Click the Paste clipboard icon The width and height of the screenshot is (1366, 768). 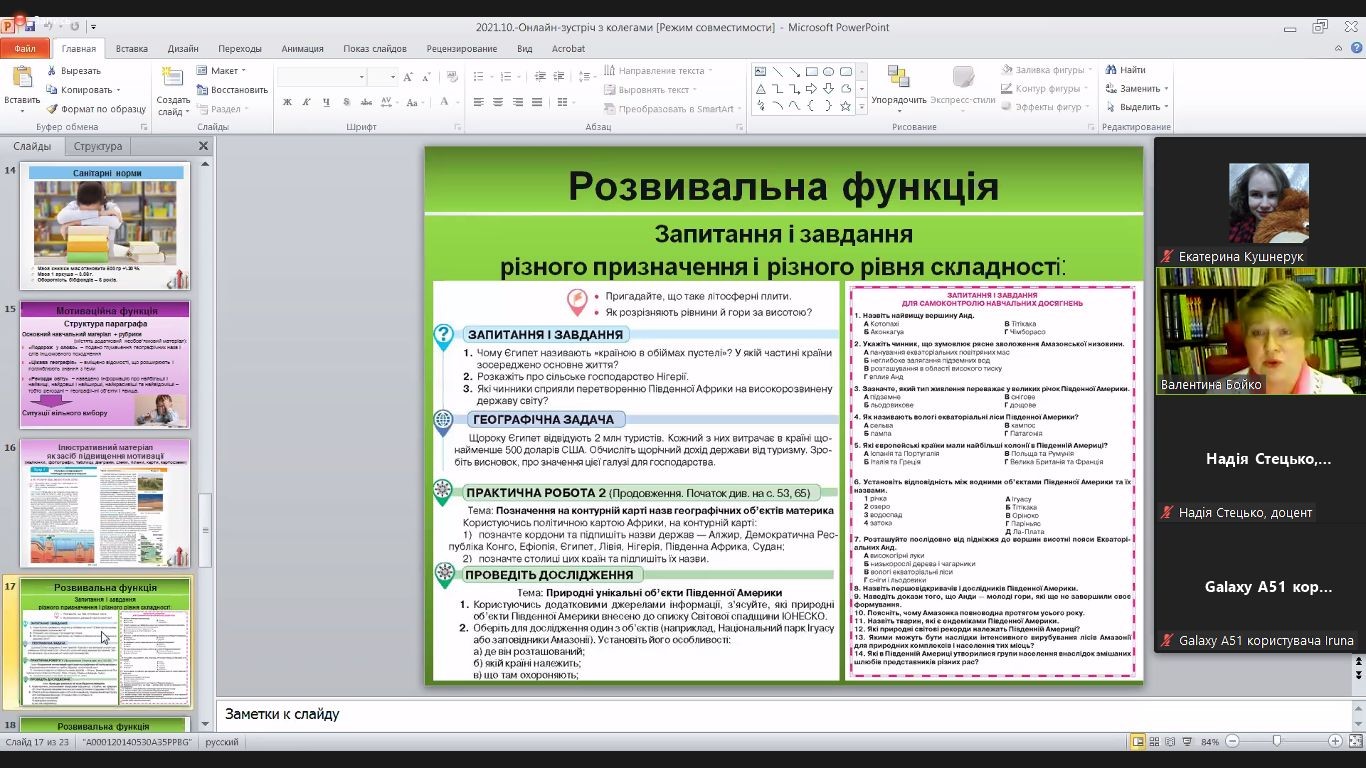tap(22, 78)
